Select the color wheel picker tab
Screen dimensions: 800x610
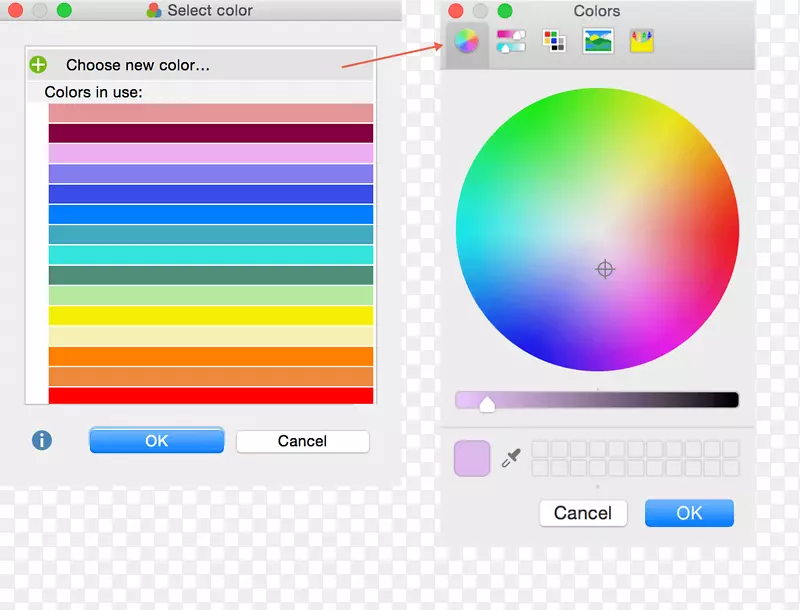pyautogui.click(x=466, y=41)
